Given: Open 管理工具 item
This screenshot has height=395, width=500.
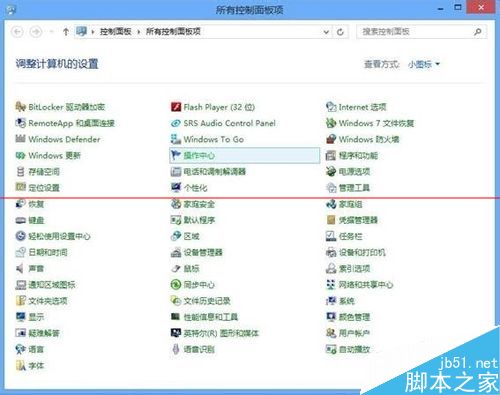Looking at the screenshot, I should click(348, 188).
